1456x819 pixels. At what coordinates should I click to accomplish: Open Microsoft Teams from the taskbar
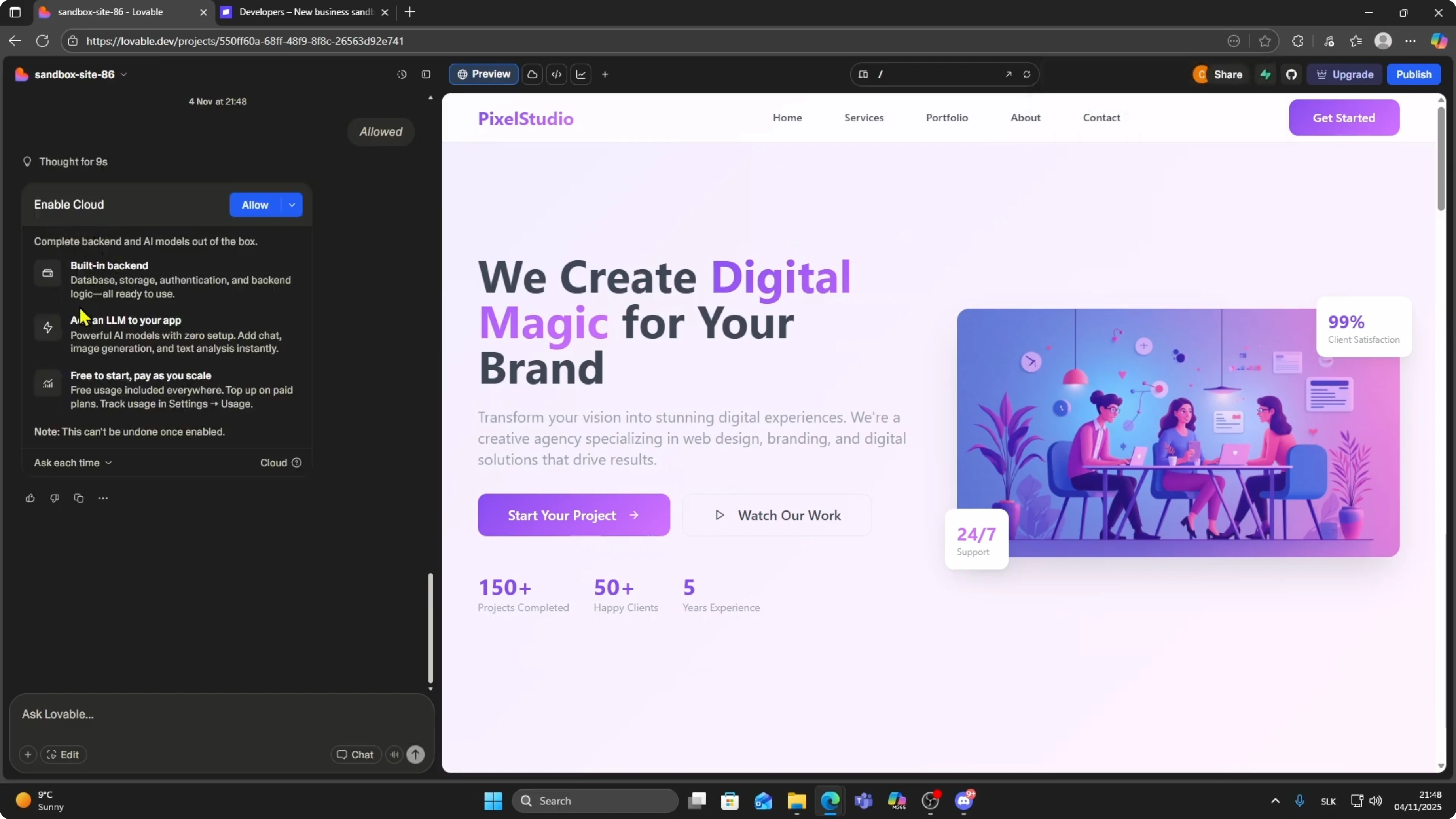pyautogui.click(x=863, y=800)
